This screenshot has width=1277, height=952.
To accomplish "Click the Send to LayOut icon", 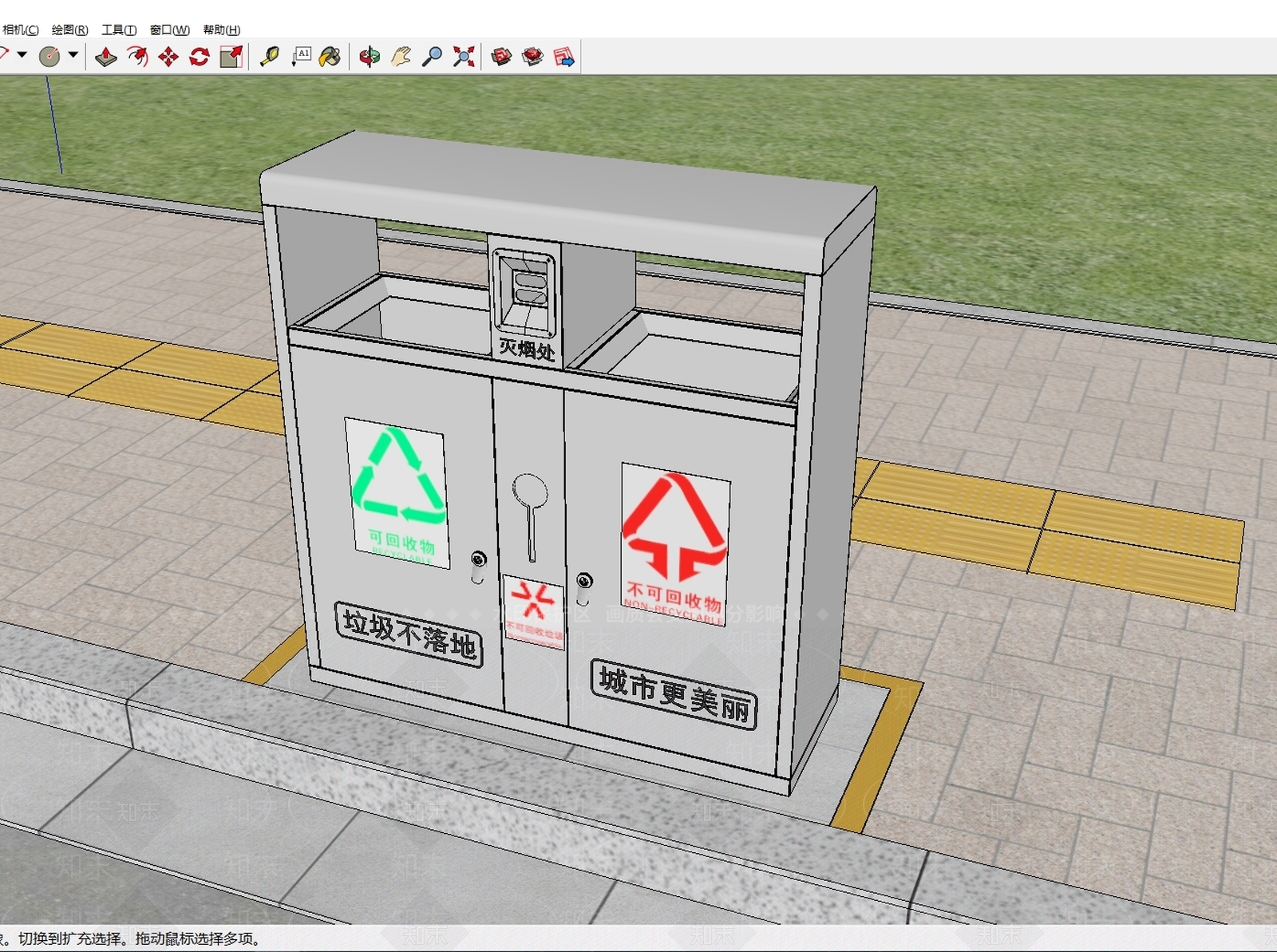I will [563, 57].
